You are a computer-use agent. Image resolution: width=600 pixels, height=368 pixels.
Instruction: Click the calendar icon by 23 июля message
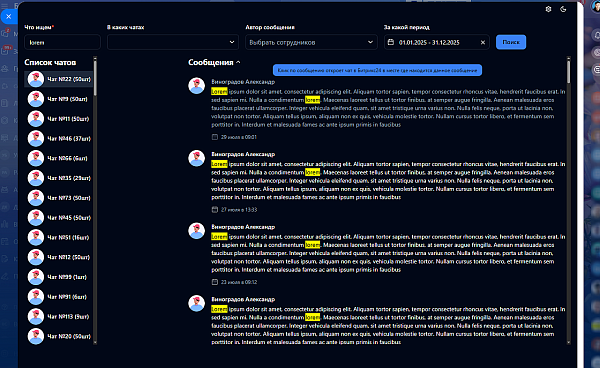(215, 282)
